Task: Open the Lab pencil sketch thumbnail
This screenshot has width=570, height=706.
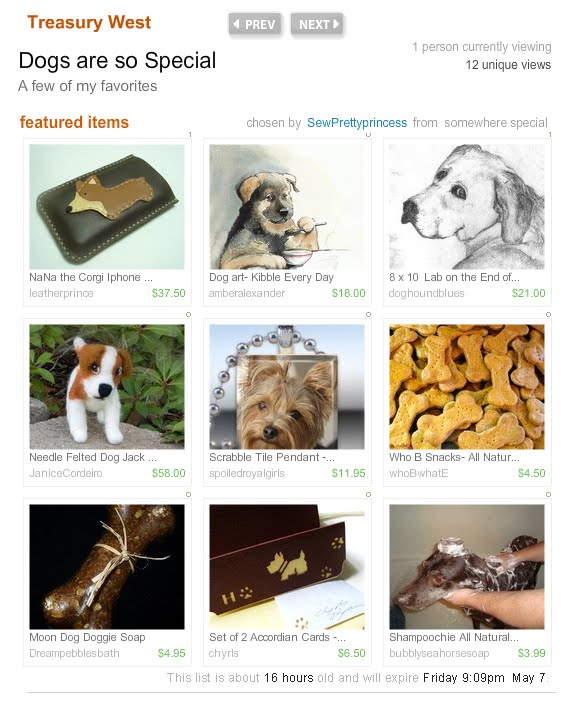Action: 467,207
